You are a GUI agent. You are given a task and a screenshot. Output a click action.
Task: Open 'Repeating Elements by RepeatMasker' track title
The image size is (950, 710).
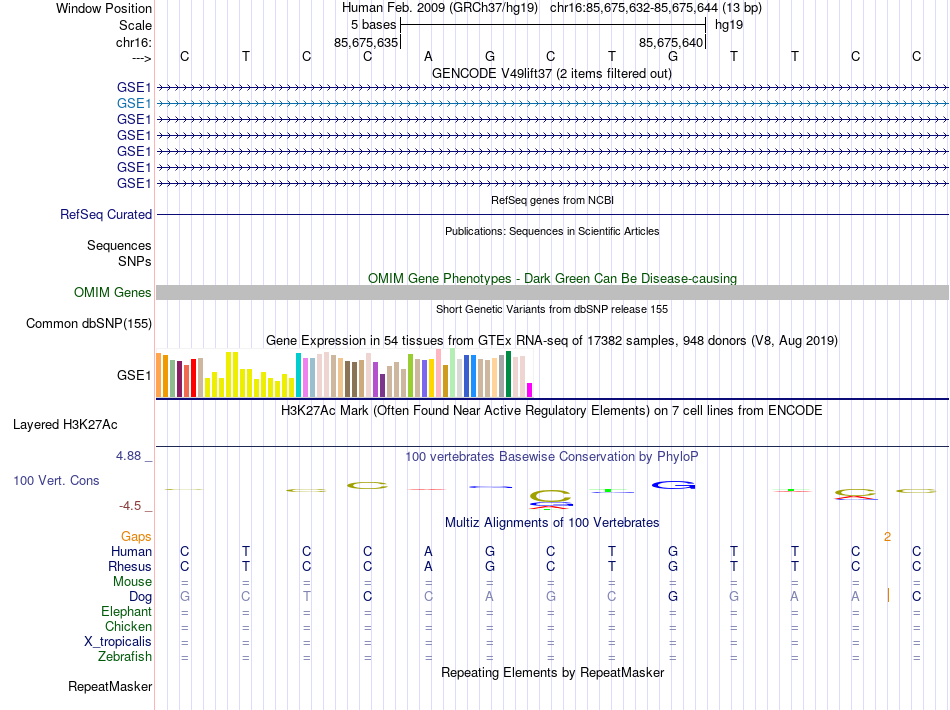click(552, 672)
